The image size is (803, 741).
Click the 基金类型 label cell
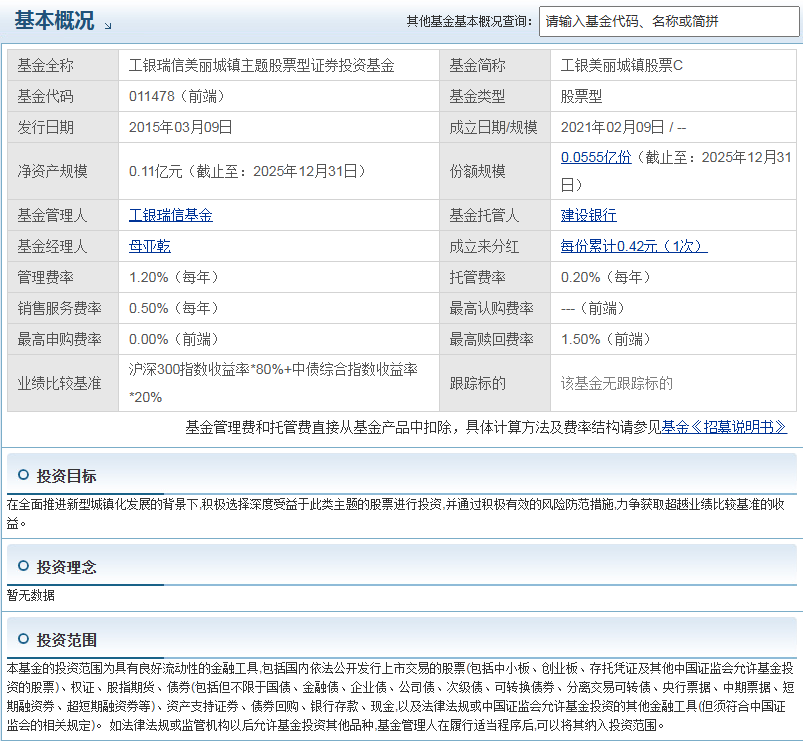[495, 96]
